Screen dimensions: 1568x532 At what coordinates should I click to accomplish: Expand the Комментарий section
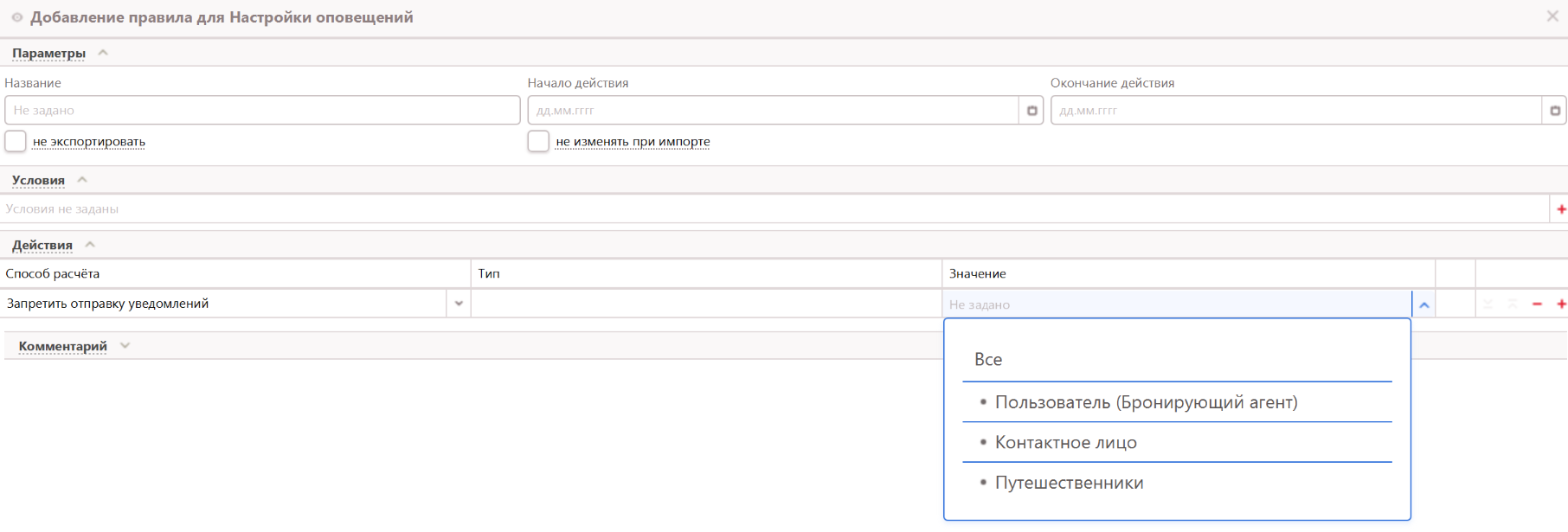(x=125, y=346)
